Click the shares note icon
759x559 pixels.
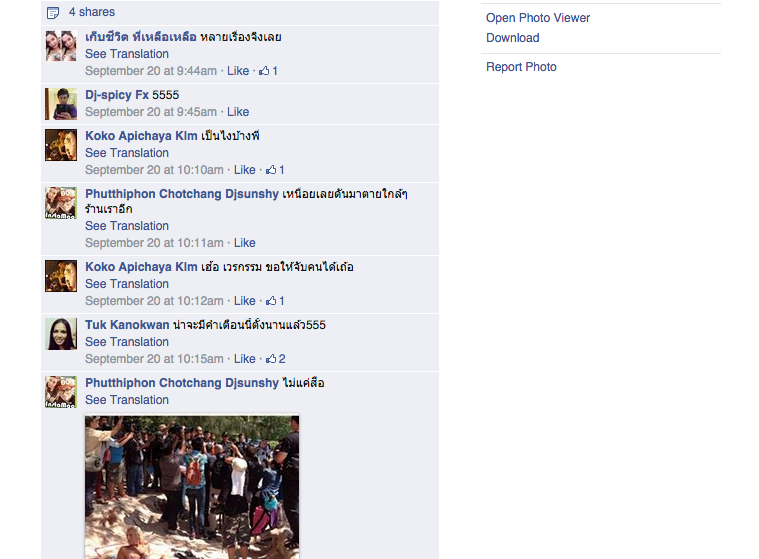pos(53,13)
